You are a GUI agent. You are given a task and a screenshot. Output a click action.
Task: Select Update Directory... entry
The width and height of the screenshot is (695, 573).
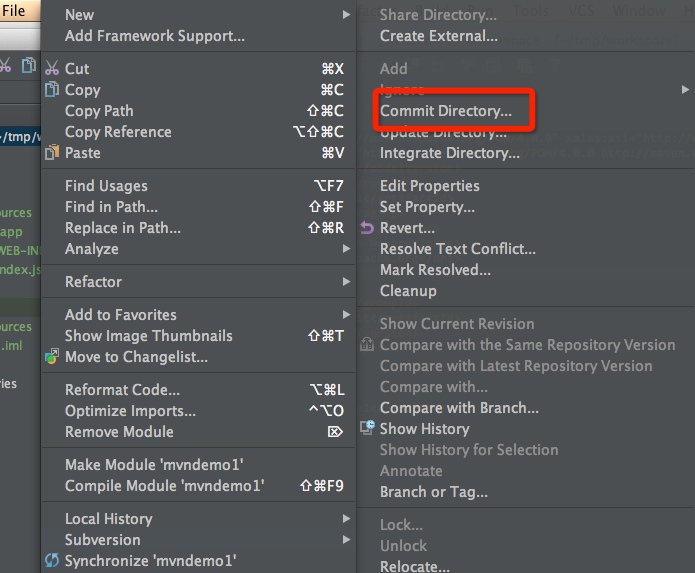[445, 133]
